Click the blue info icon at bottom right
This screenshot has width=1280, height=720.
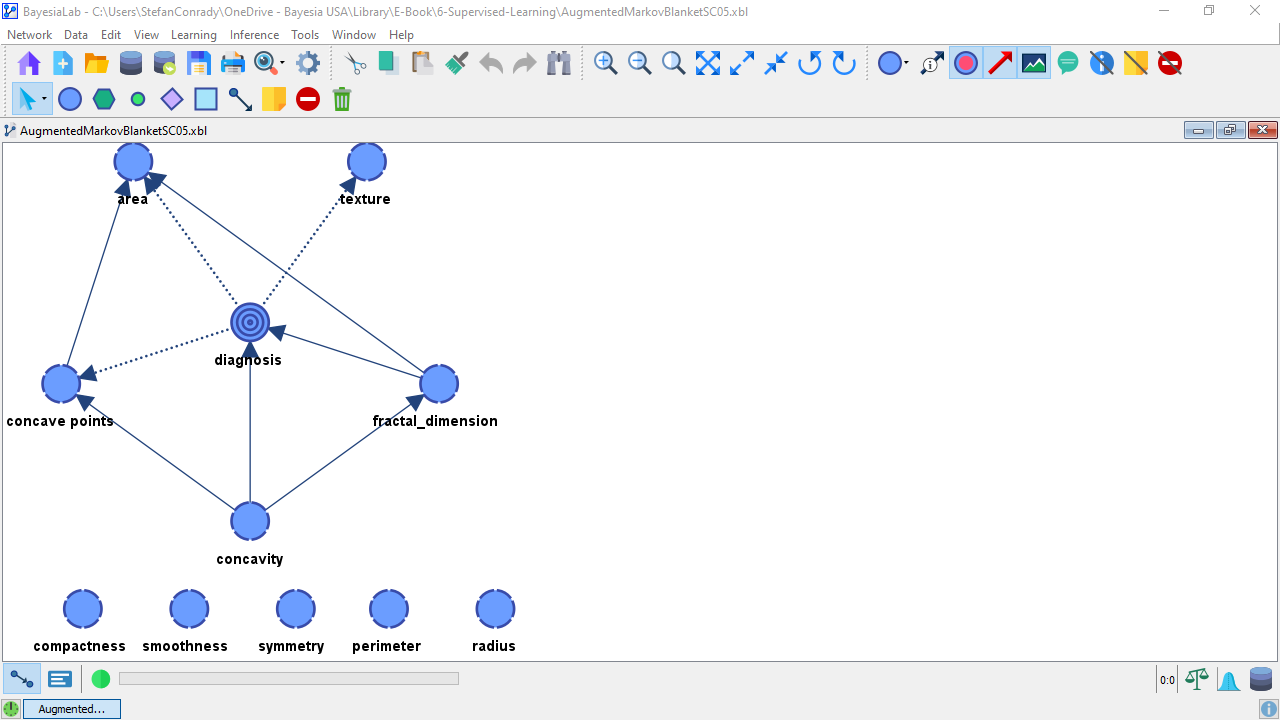tap(1269, 708)
